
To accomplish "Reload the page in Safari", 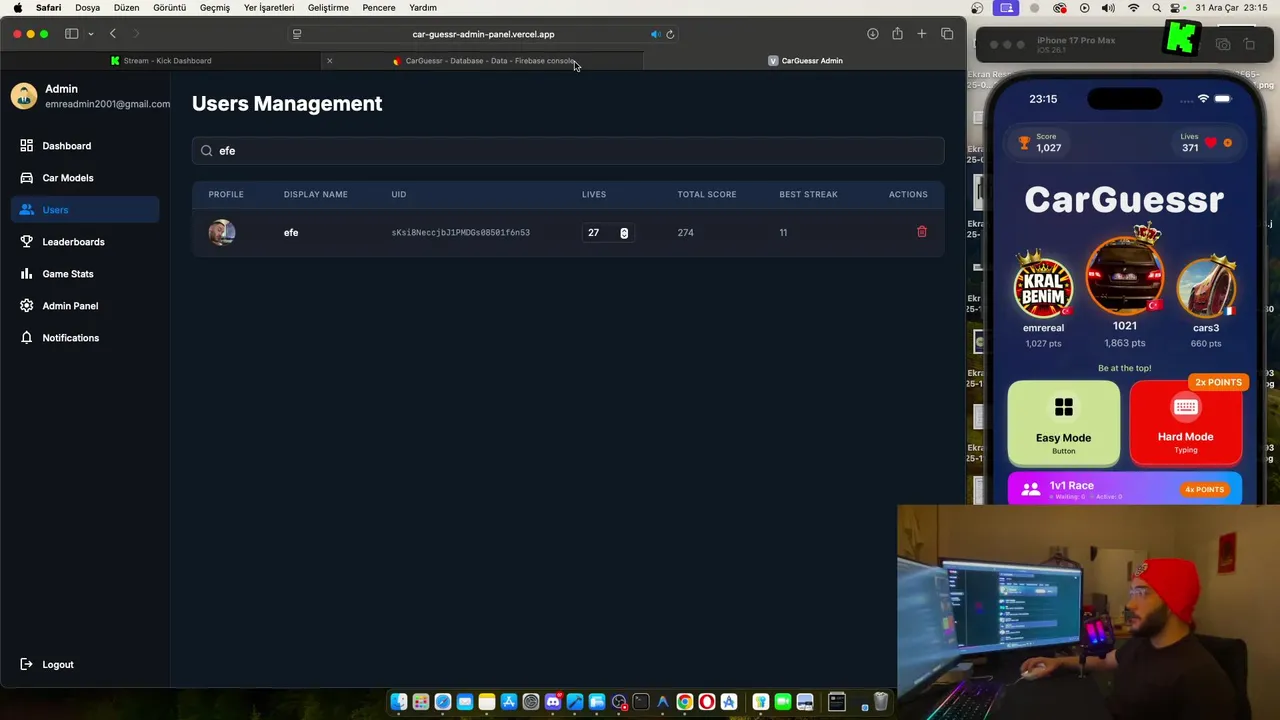I will click(x=670, y=34).
